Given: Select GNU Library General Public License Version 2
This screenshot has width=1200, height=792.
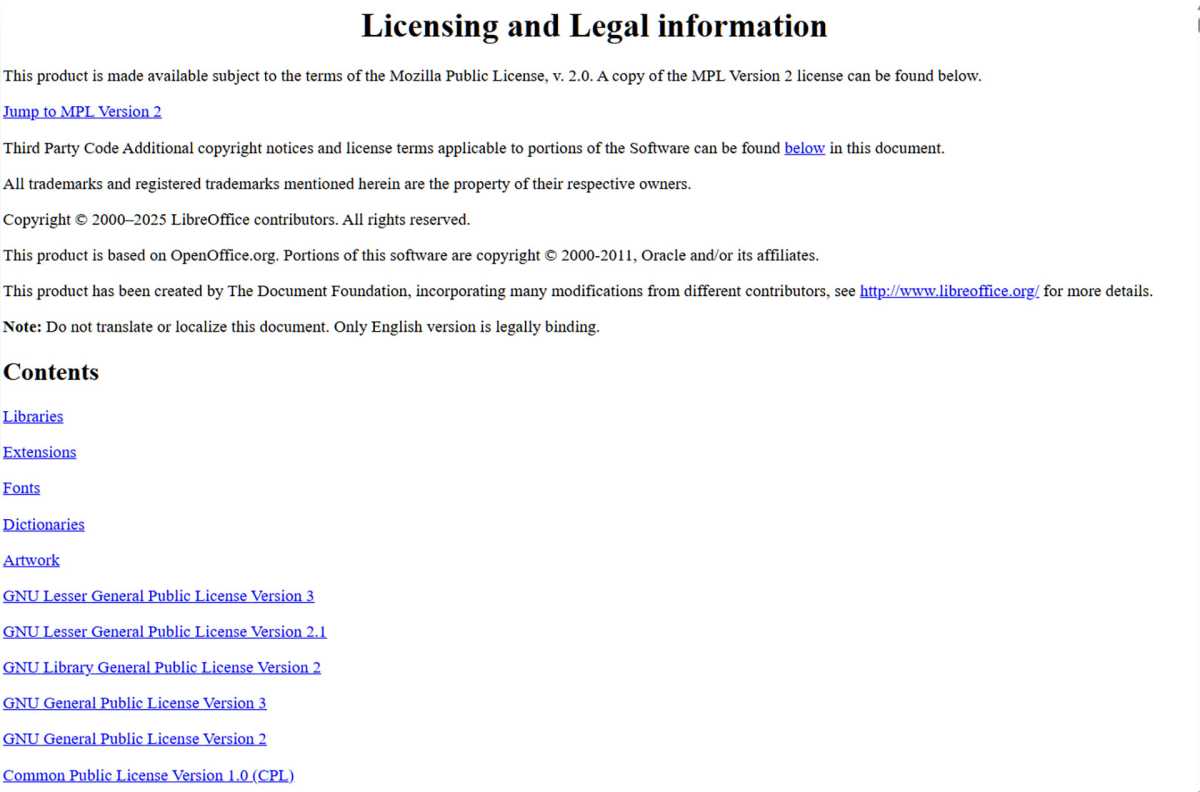Looking at the screenshot, I should point(161,667).
